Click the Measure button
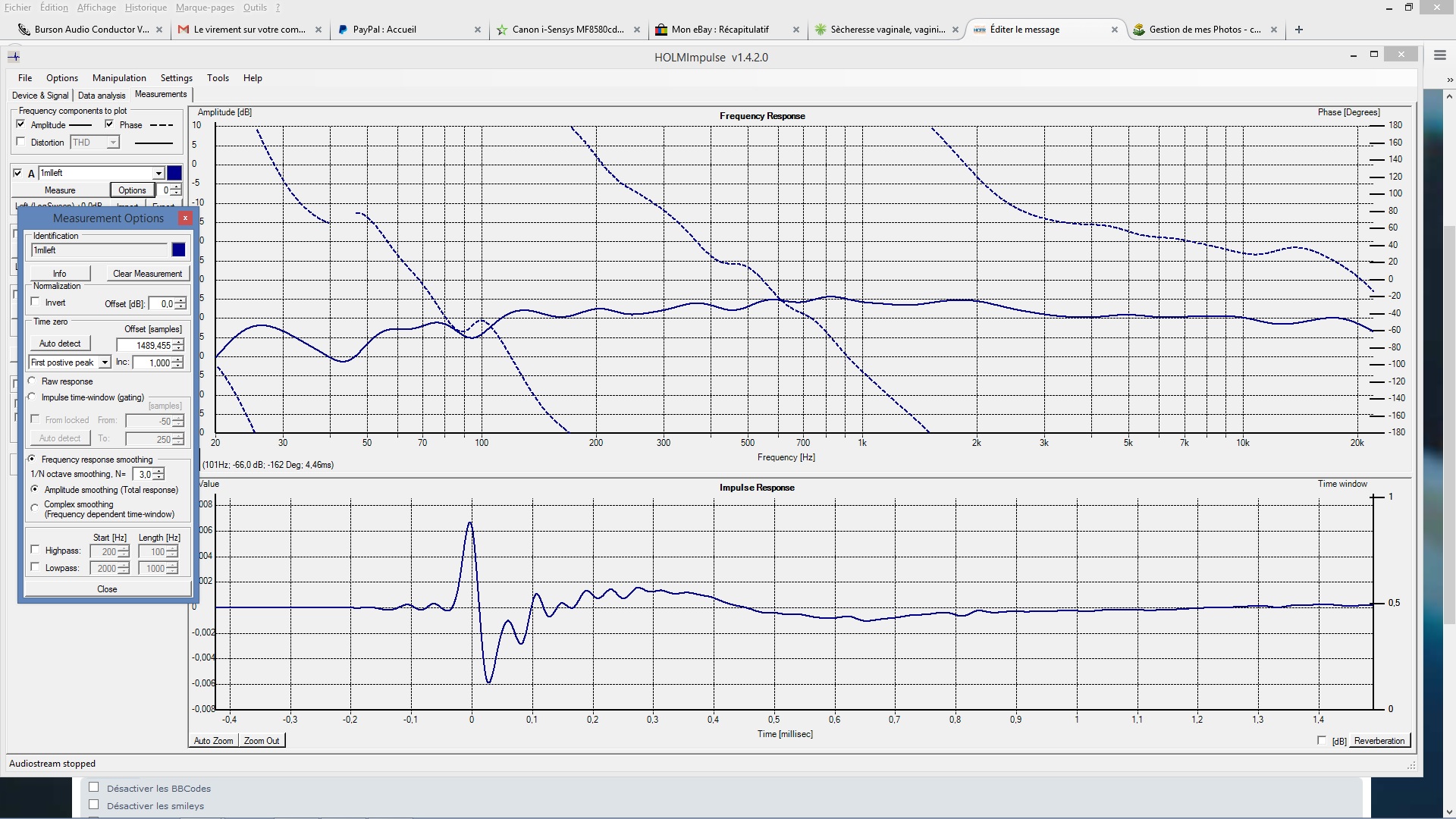Screen dimensions: 1456x819 click(x=60, y=190)
